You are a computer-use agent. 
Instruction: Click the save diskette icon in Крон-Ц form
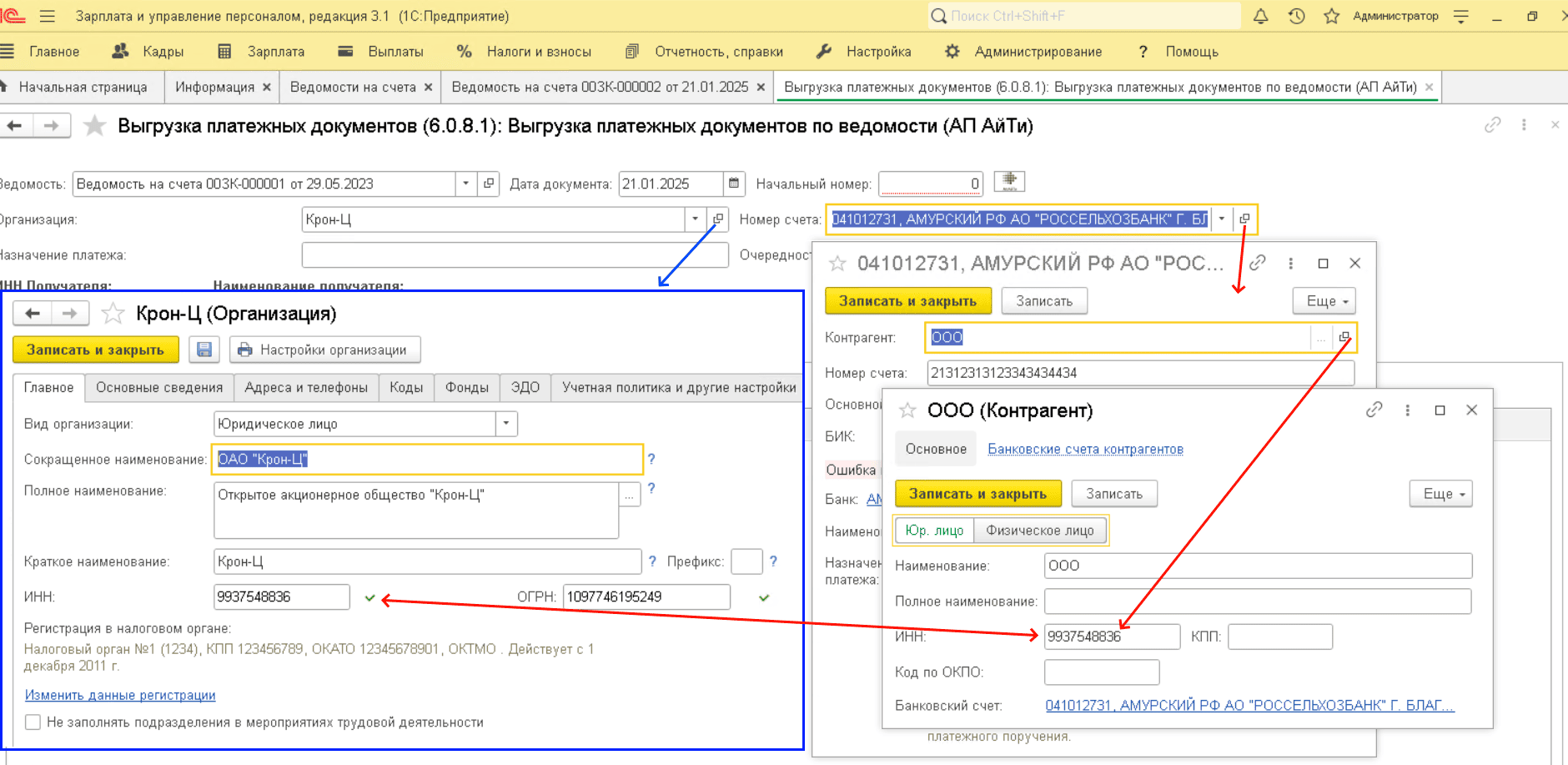(x=204, y=350)
